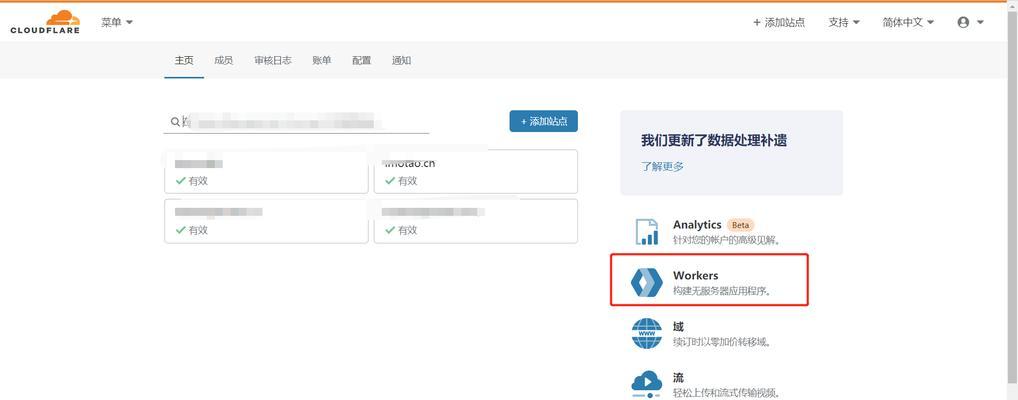The width and height of the screenshot is (1018, 400).
Task: Click the 域 globe www icon
Action: click(647, 333)
